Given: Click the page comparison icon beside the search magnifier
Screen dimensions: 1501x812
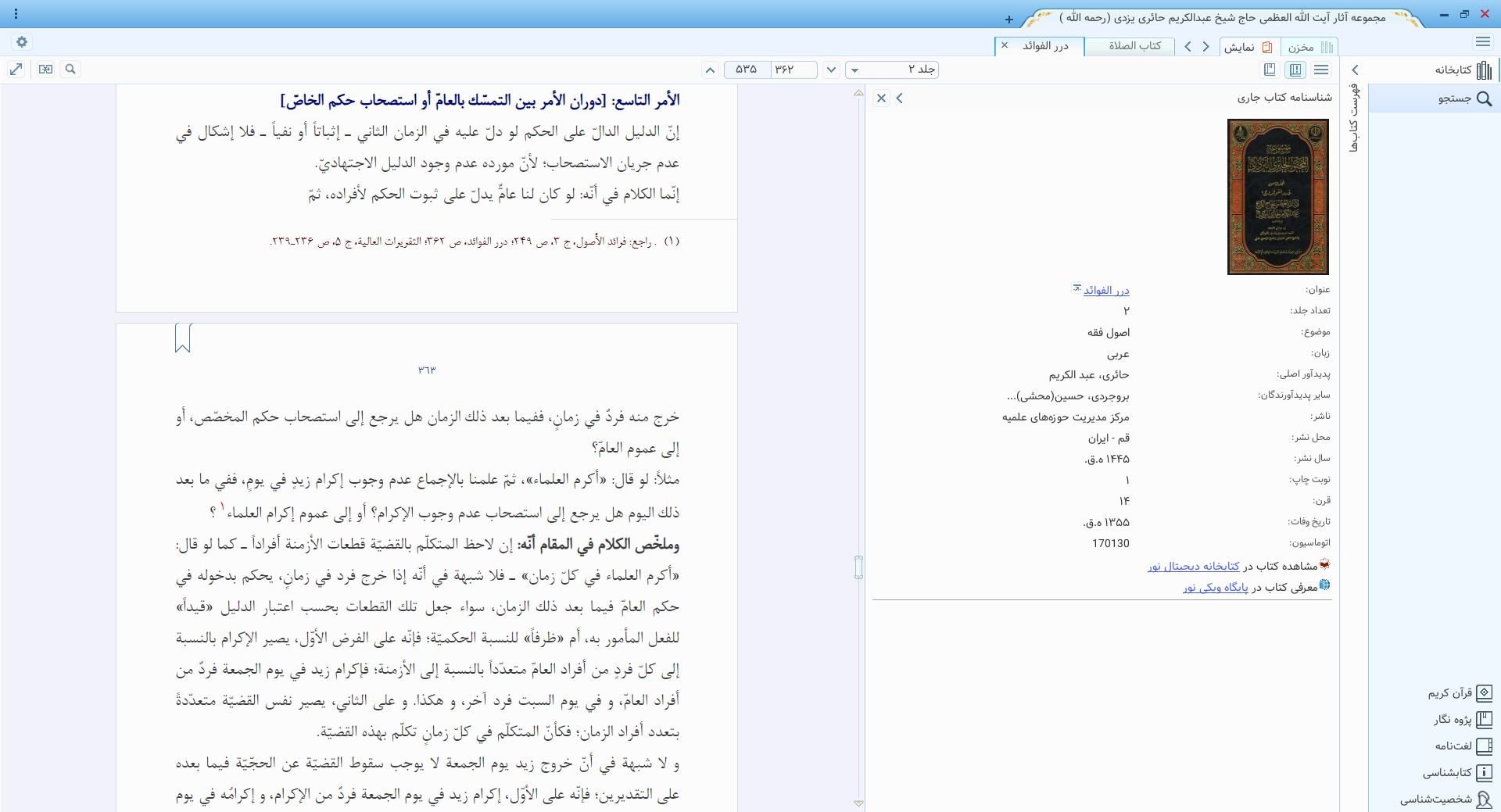Looking at the screenshot, I should [x=46, y=70].
